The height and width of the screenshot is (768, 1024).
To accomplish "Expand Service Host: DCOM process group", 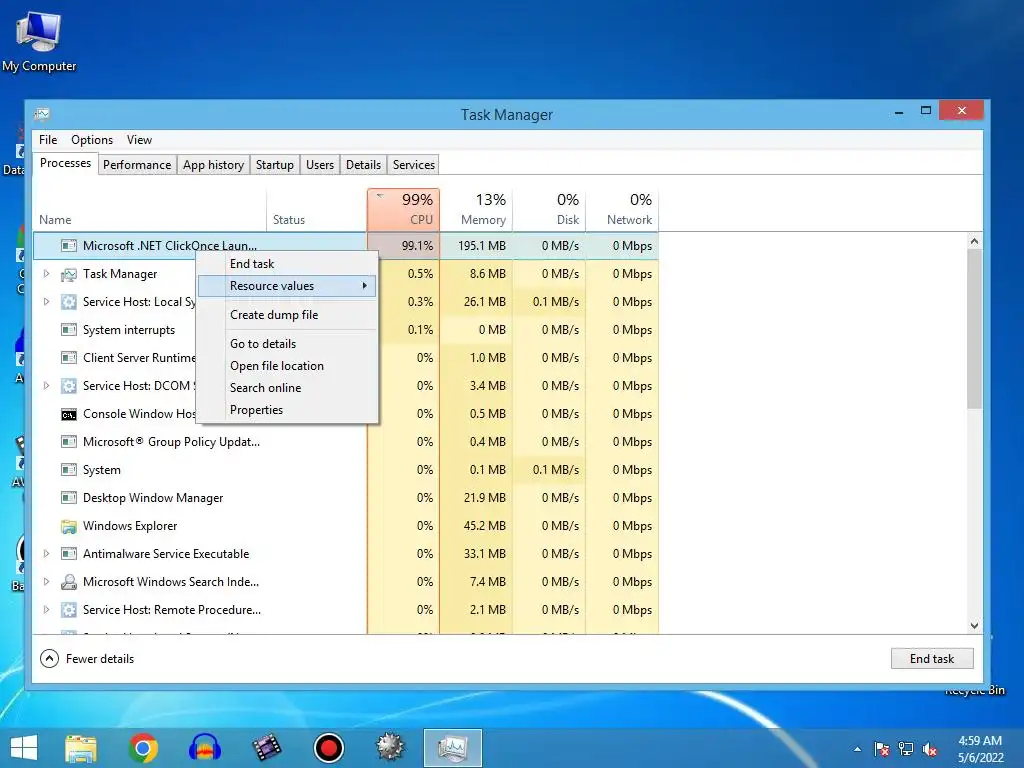I will [46, 386].
